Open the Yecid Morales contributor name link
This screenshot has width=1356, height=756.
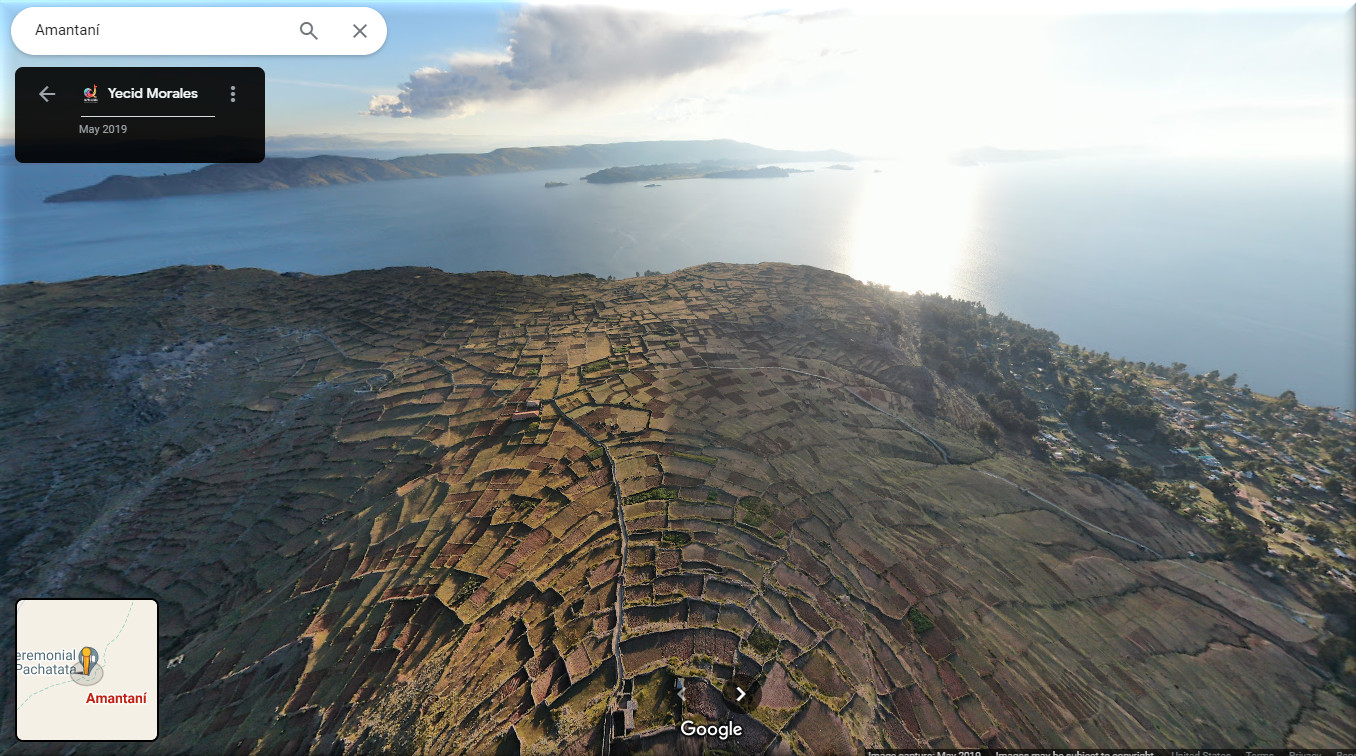[x=152, y=94]
